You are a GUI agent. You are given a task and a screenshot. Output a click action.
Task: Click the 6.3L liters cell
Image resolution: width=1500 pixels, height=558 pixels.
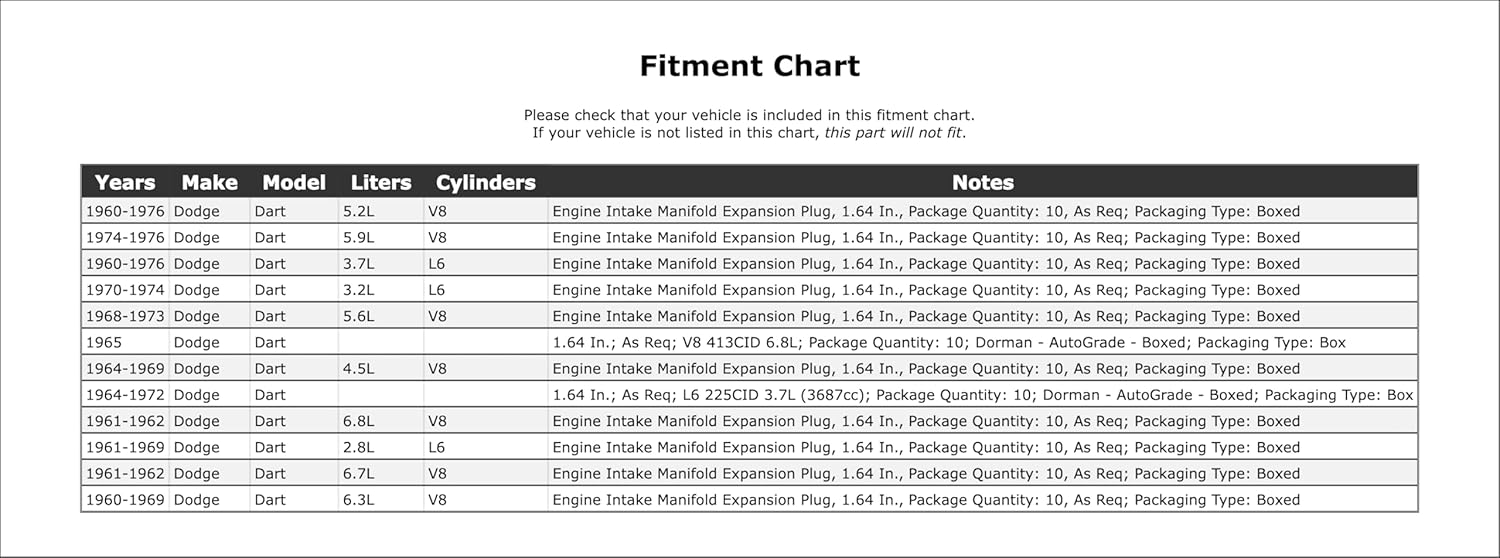coord(358,500)
